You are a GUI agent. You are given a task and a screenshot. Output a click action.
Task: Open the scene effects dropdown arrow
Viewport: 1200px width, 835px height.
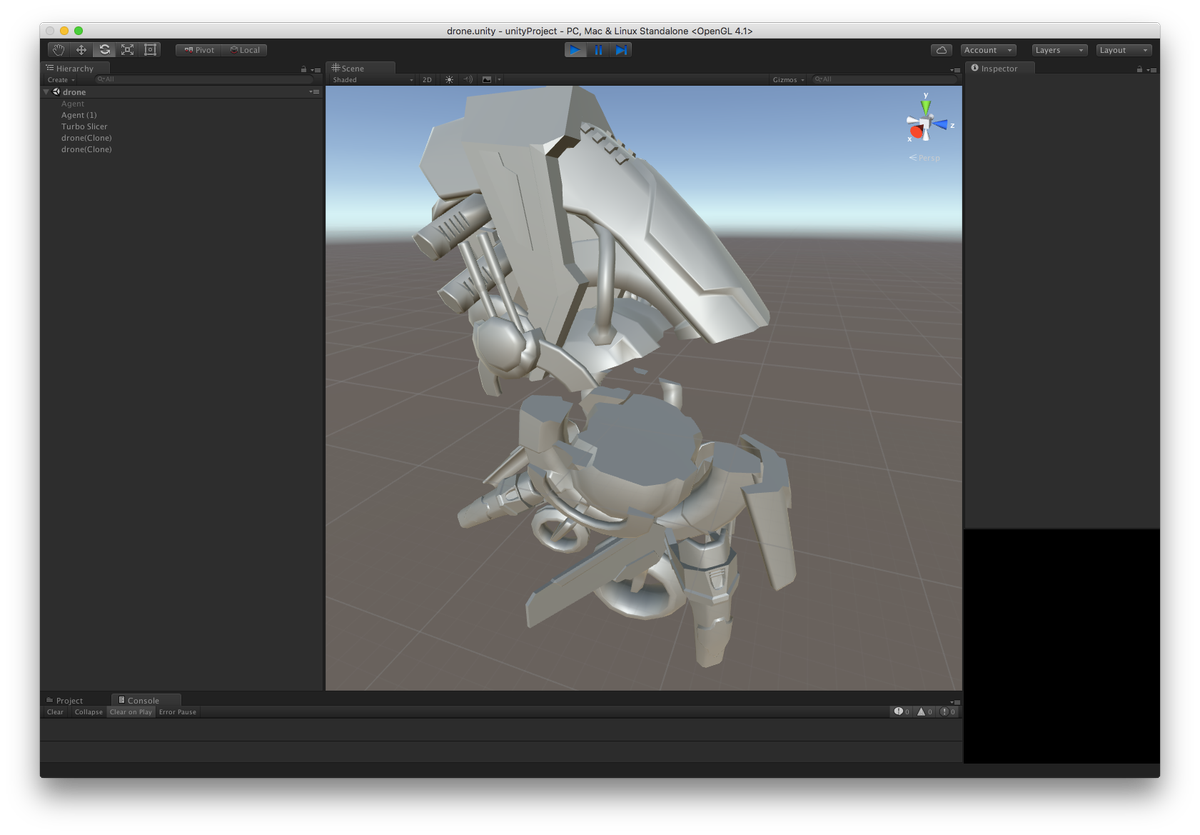499,80
